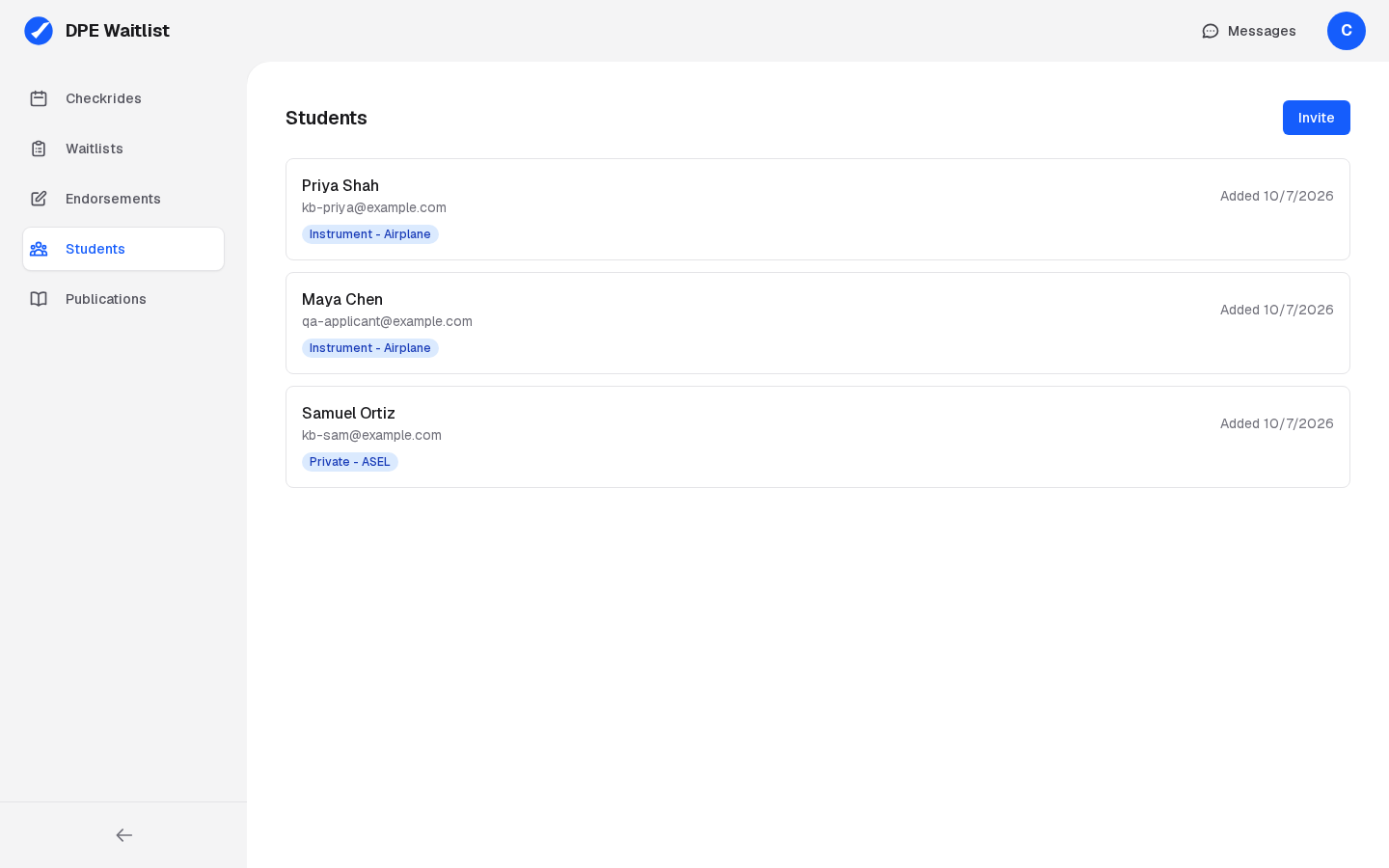Open the Checkrides section
This screenshot has height=868, width=1389.
click(x=123, y=98)
